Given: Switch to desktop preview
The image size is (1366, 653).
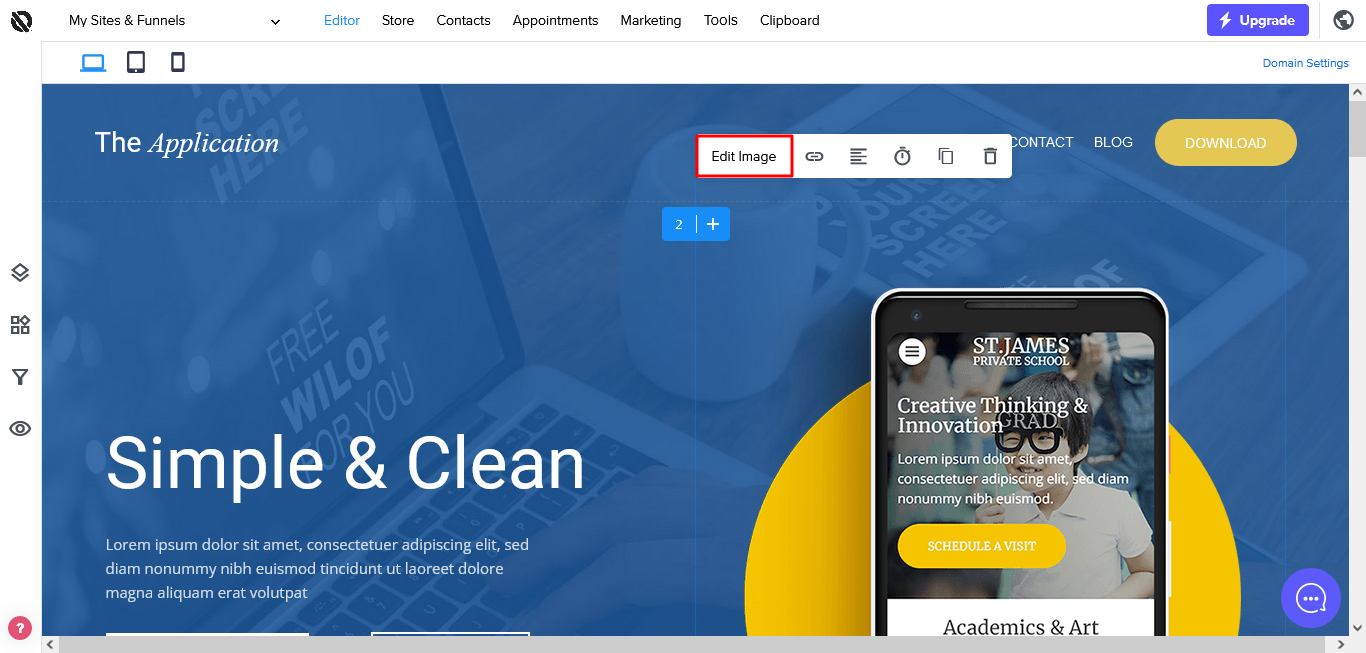Looking at the screenshot, I should (93, 63).
